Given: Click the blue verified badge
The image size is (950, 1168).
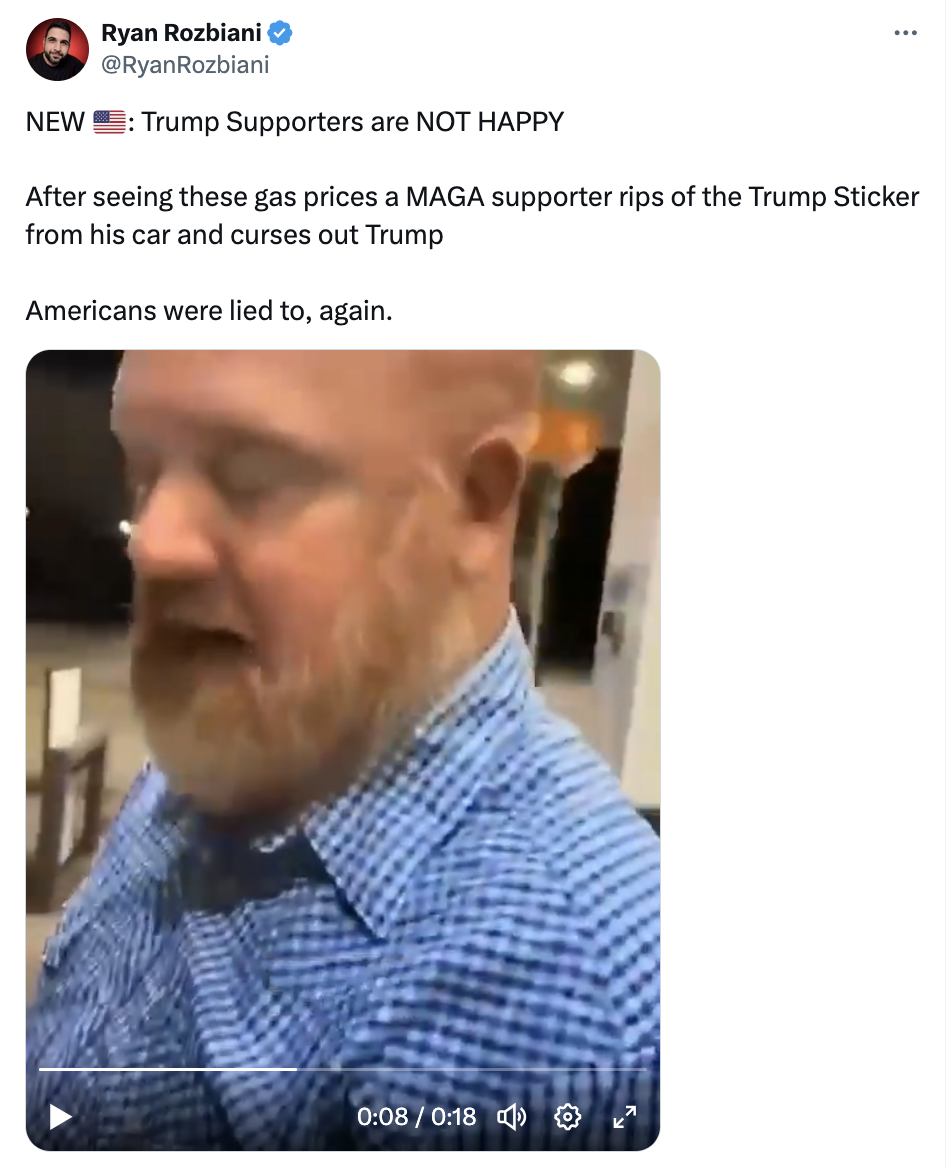Looking at the screenshot, I should pos(280,33).
